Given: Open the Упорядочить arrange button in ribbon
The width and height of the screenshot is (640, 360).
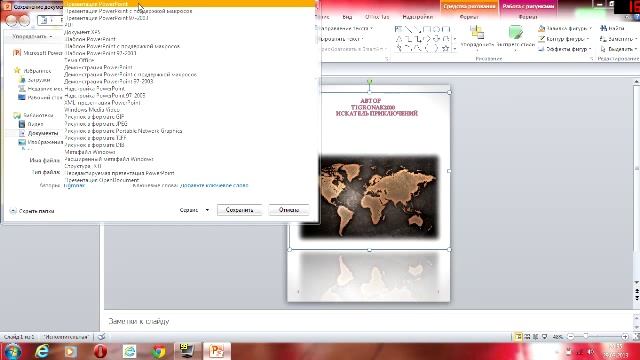Looking at the screenshot, I should pyautogui.click(x=477, y=37).
